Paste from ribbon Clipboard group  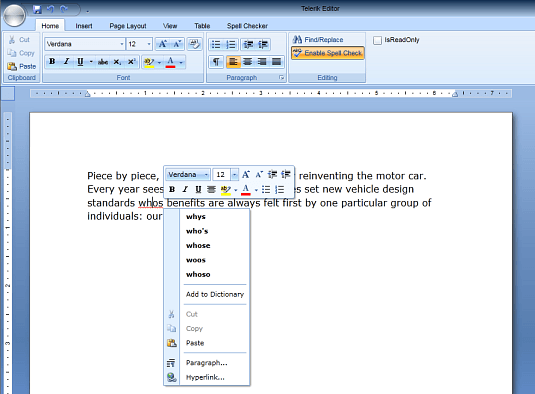coord(22,66)
